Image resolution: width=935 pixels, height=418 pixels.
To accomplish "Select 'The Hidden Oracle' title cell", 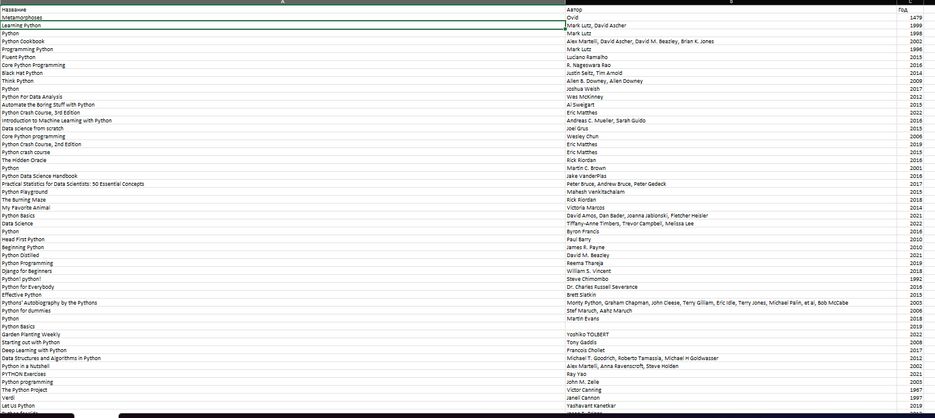I will pyautogui.click(x=283, y=160).
